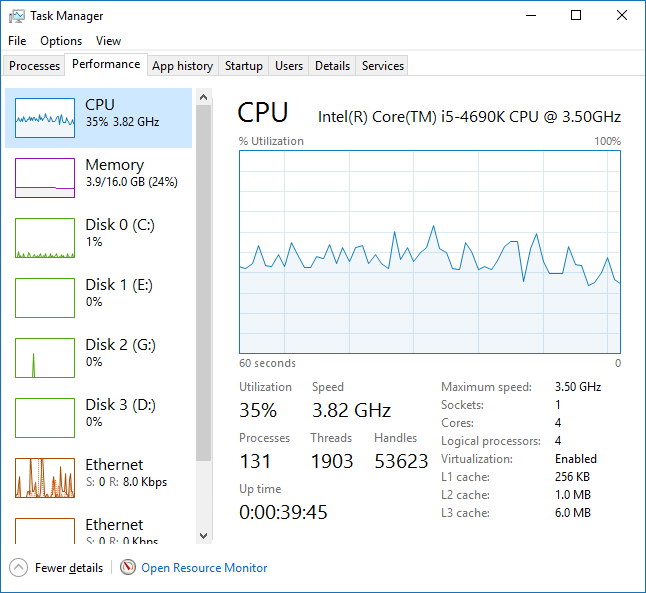Click the Intel Core i5-4690K processor name
The width and height of the screenshot is (646, 593).
pyautogui.click(x=469, y=117)
